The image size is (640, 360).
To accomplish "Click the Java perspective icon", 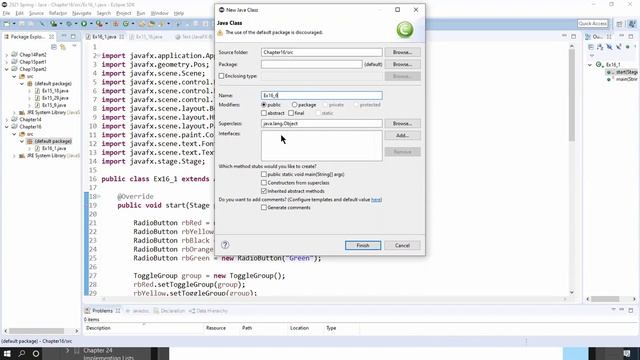I will 632,24.
